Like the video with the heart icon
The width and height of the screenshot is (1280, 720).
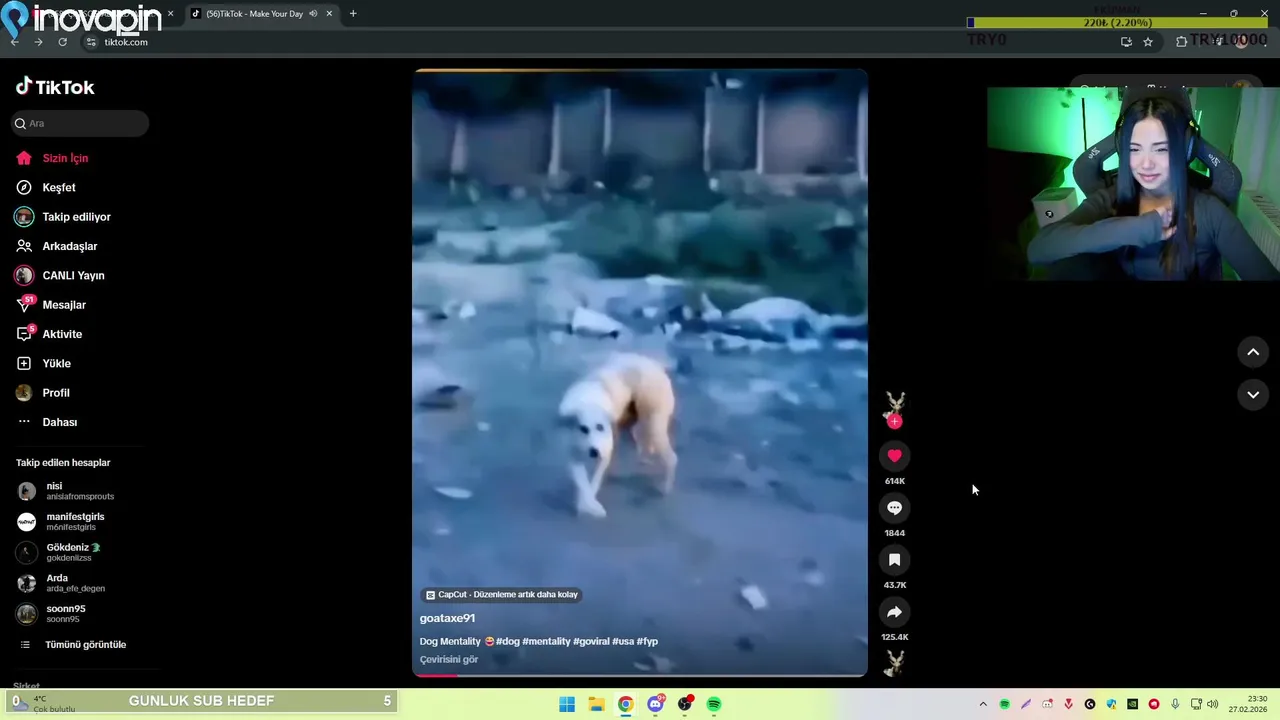click(894, 456)
